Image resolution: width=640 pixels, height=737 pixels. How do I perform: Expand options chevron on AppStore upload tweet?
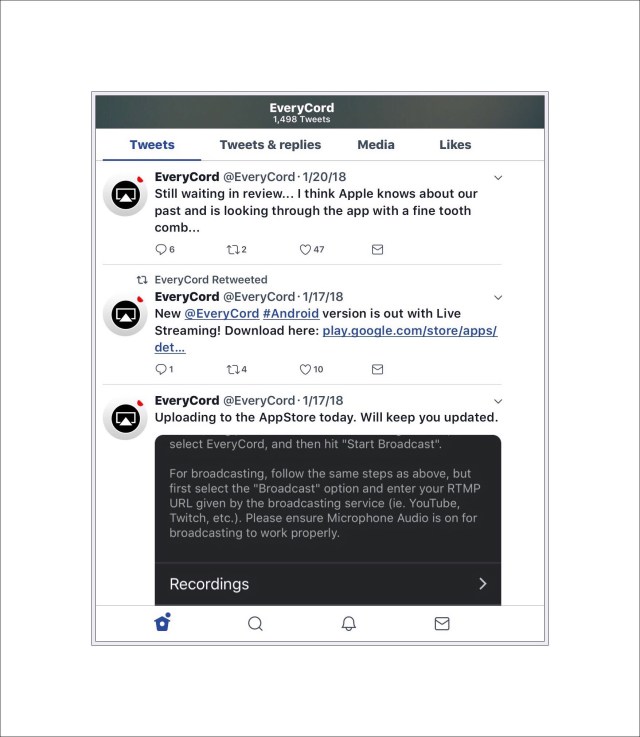(x=498, y=401)
